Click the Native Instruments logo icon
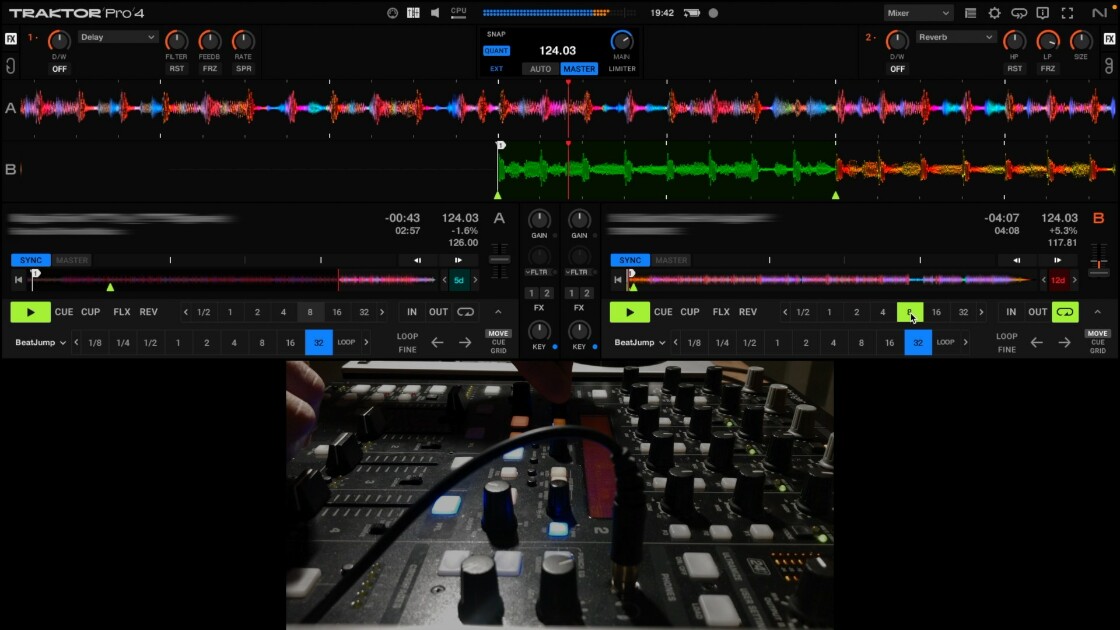This screenshot has width=1120, height=630. click(x=1099, y=13)
